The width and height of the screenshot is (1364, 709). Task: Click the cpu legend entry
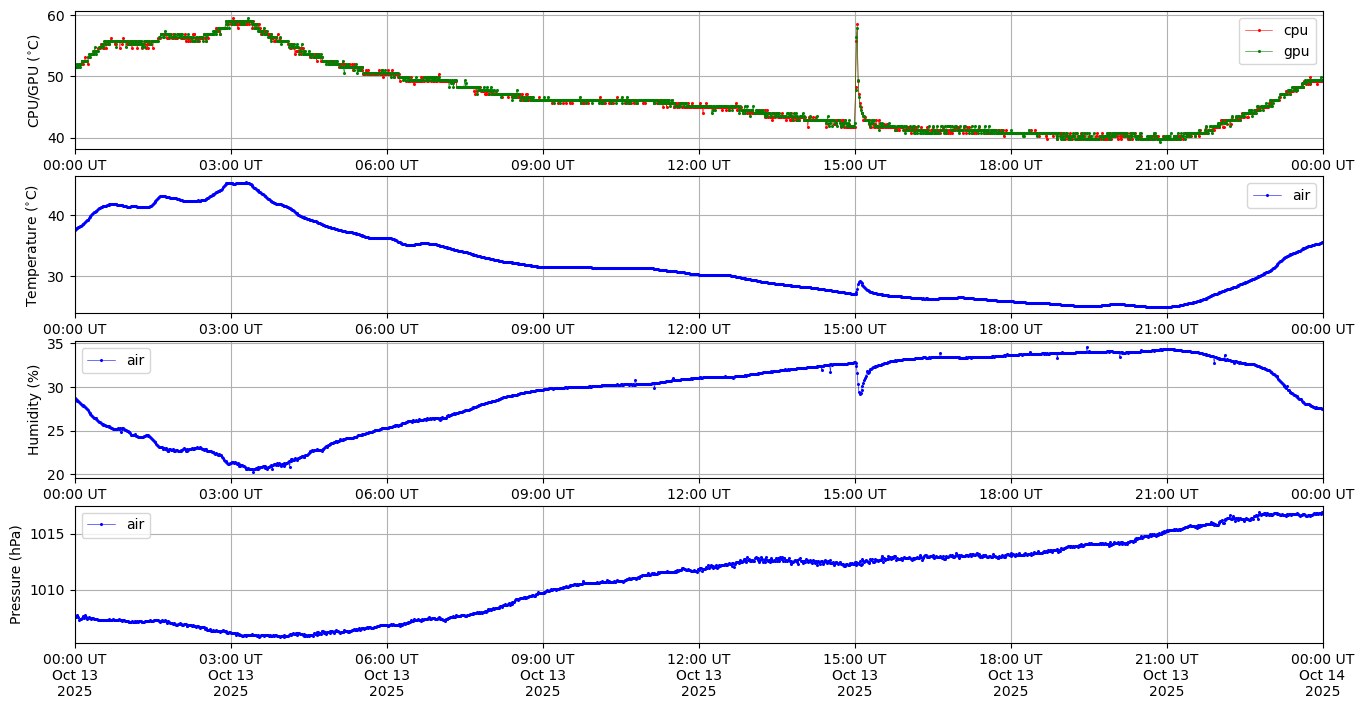point(1295,30)
